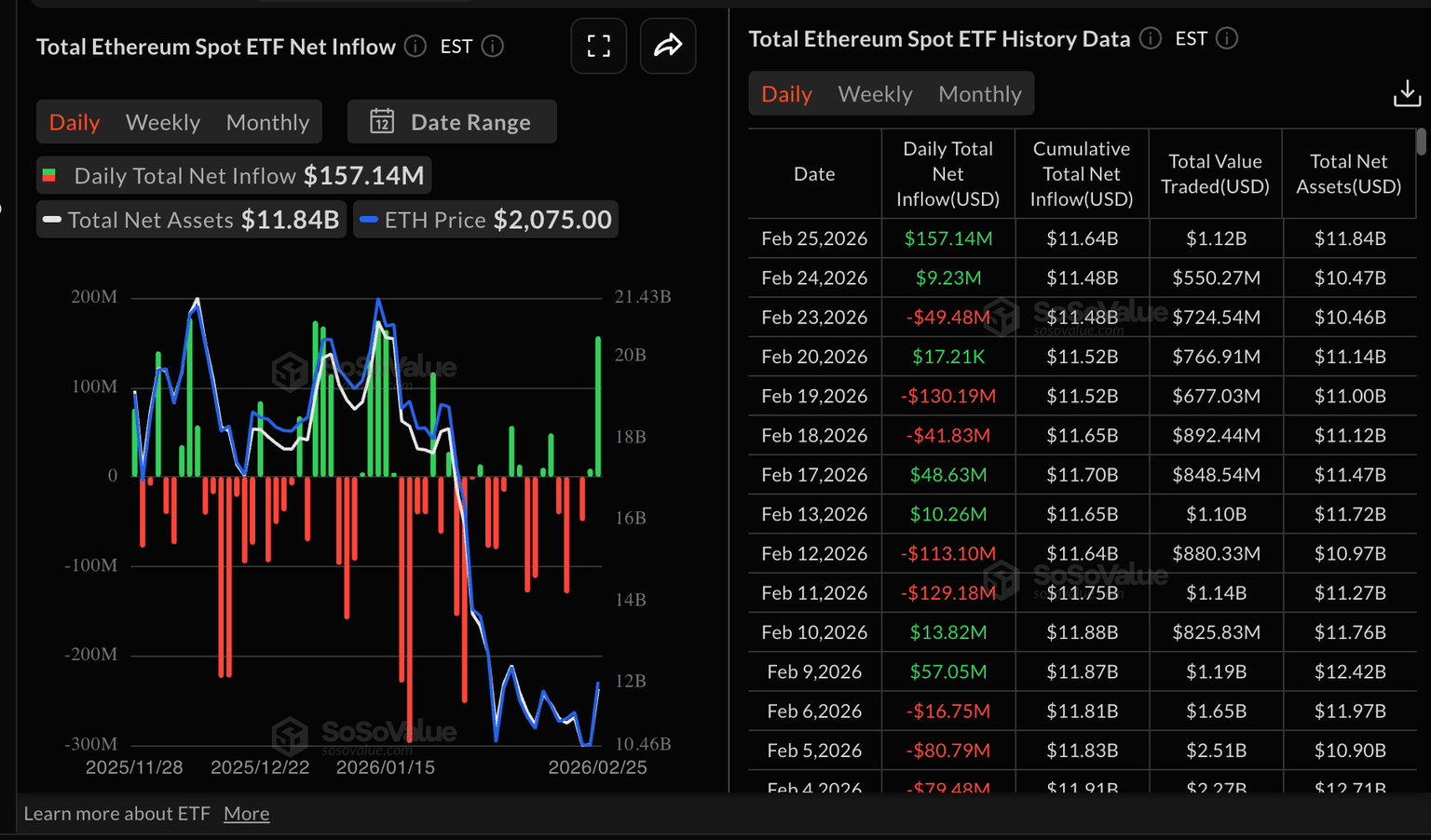This screenshot has height=840, width=1431.
Task: Click info icon beside History Data title
Action: (1151, 38)
